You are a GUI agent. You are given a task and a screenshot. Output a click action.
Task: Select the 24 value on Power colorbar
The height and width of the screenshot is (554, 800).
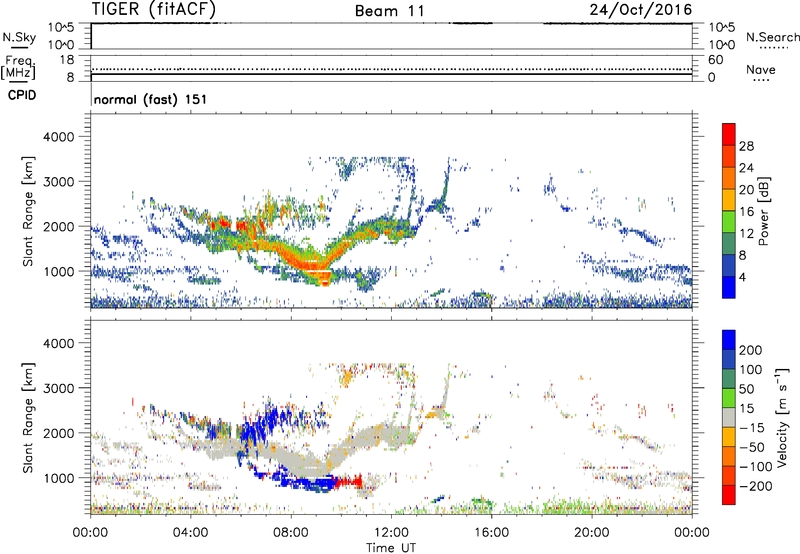click(746, 168)
